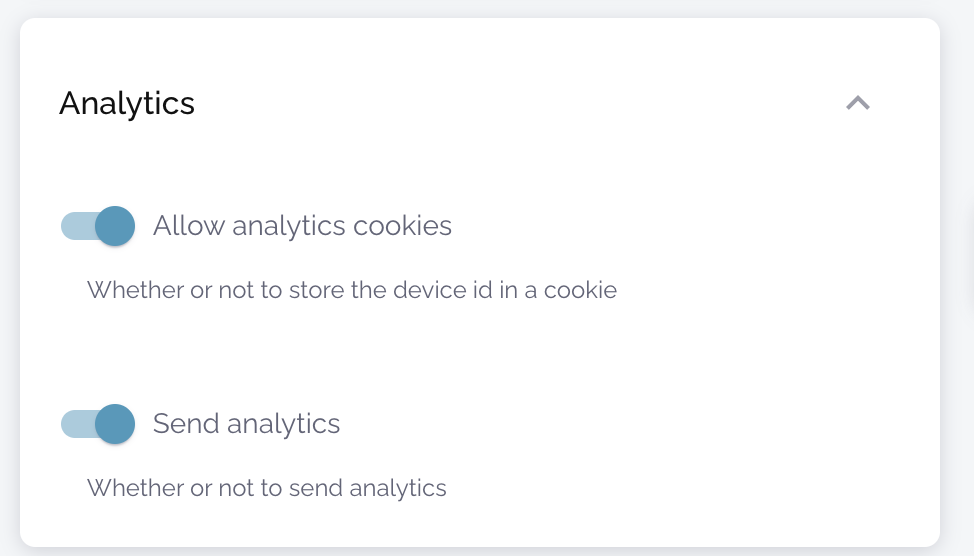Viewport: 974px width, 556px height.
Task: Click the device id cookie description text
Action: pyautogui.click(x=351, y=291)
